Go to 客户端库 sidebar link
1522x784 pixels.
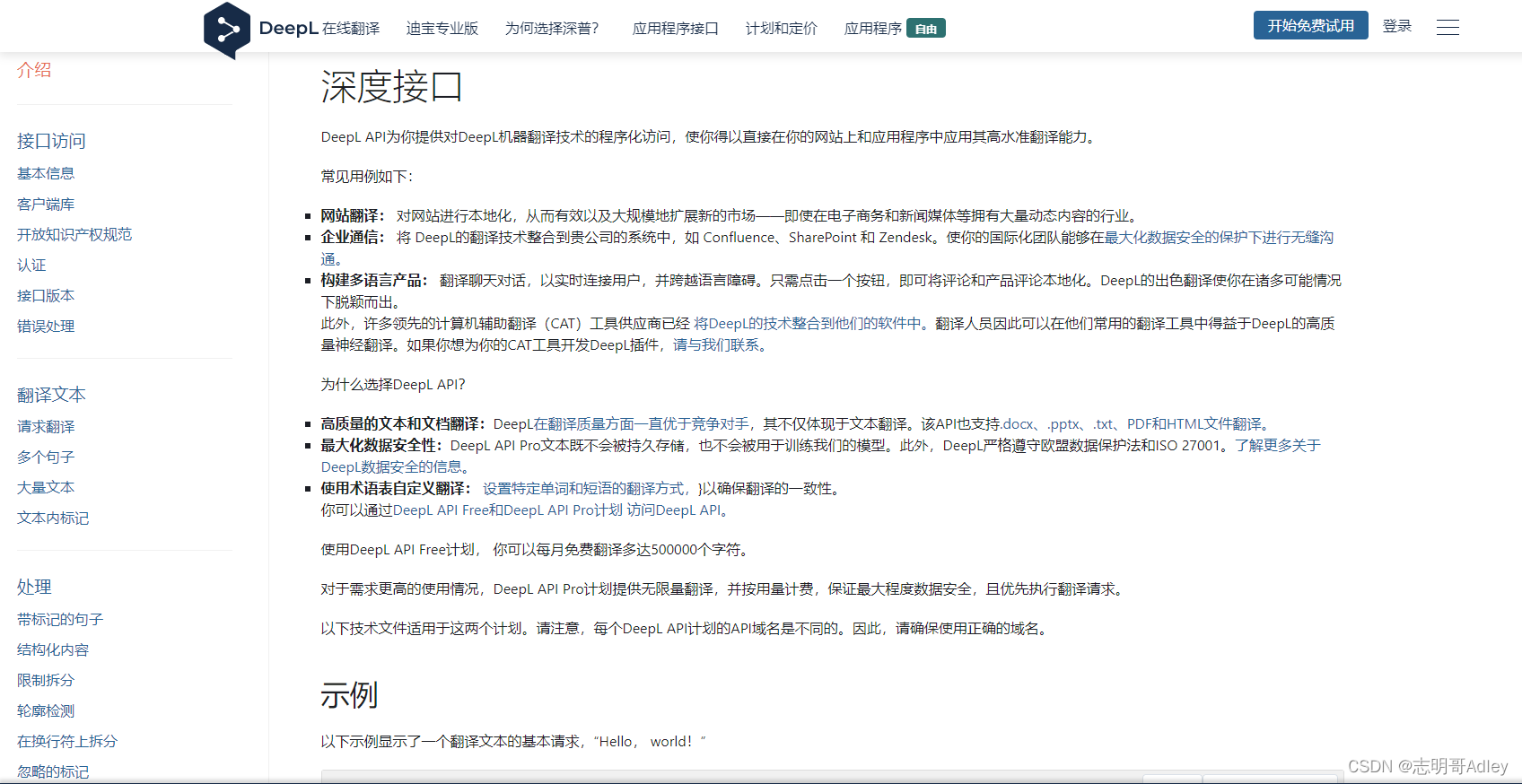pyautogui.click(x=46, y=205)
